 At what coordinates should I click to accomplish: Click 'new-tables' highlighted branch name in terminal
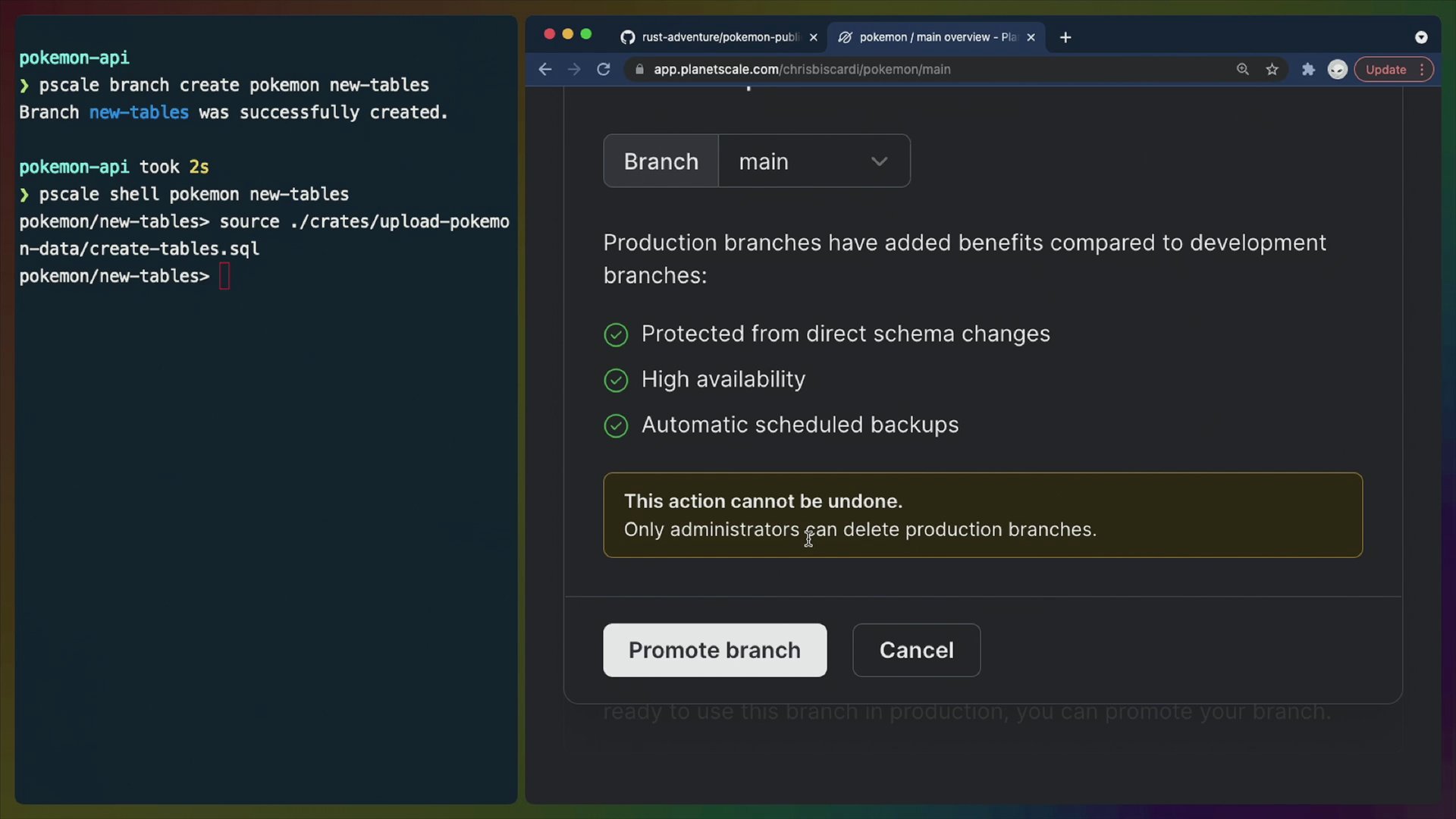tap(139, 112)
